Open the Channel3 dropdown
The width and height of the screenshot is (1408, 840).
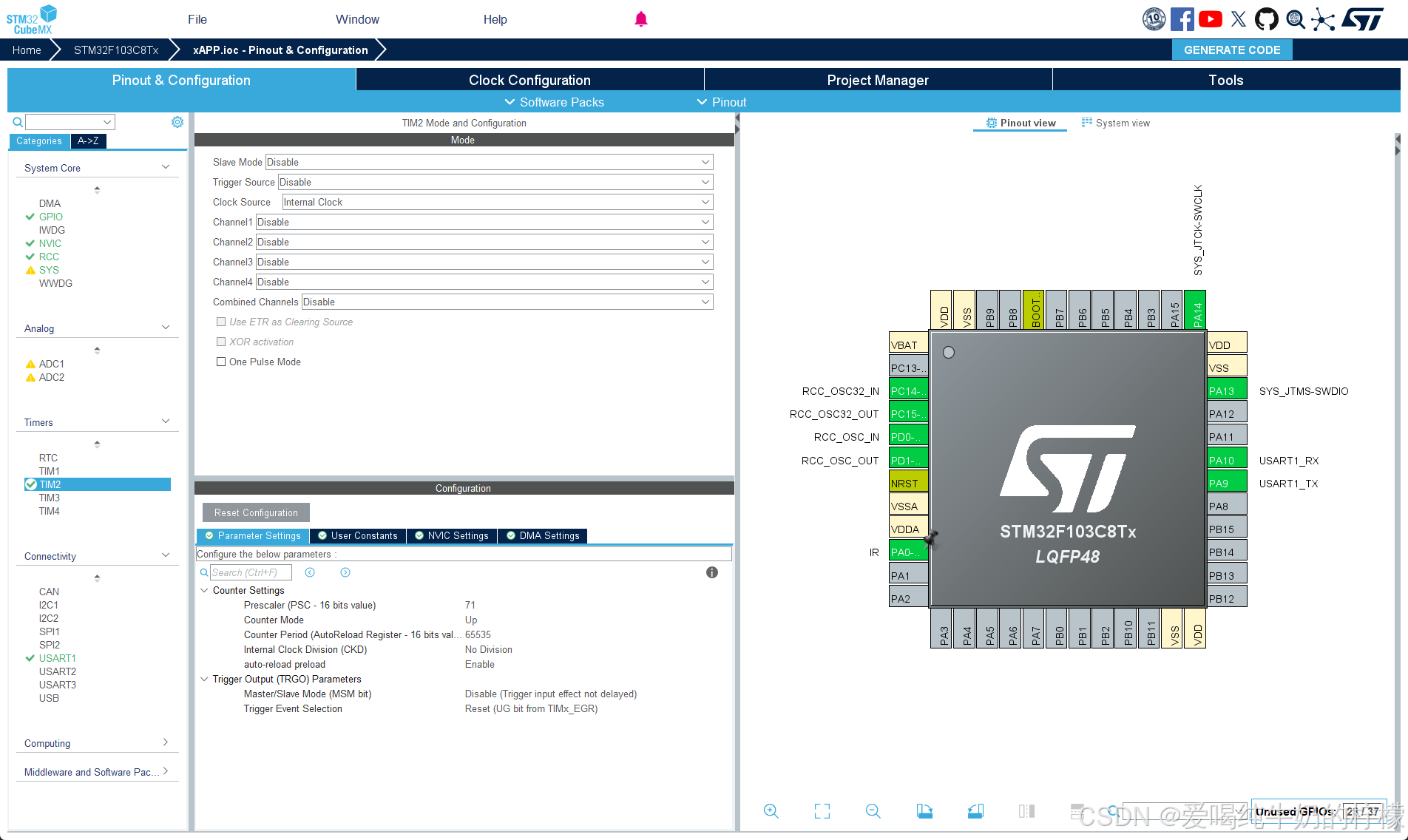pyautogui.click(x=484, y=262)
